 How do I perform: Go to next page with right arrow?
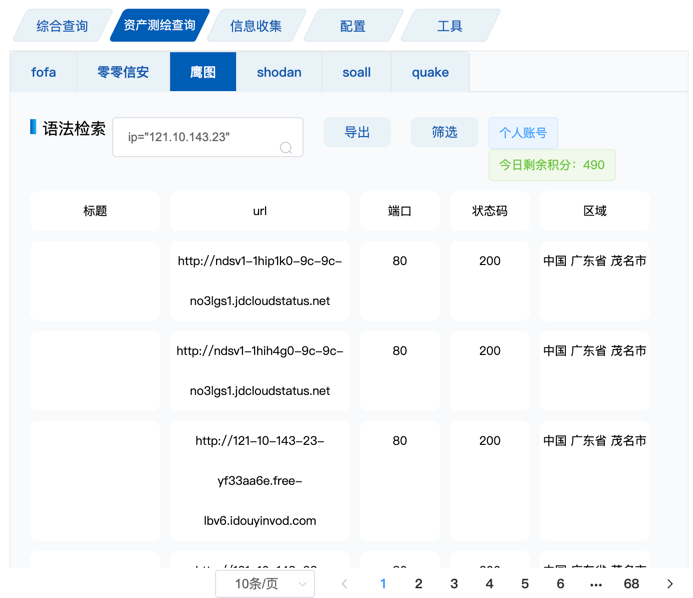click(670, 584)
